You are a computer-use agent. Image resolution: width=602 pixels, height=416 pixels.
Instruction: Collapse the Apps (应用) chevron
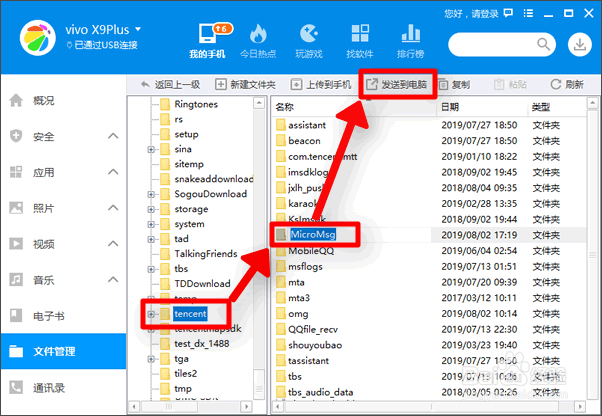113,172
